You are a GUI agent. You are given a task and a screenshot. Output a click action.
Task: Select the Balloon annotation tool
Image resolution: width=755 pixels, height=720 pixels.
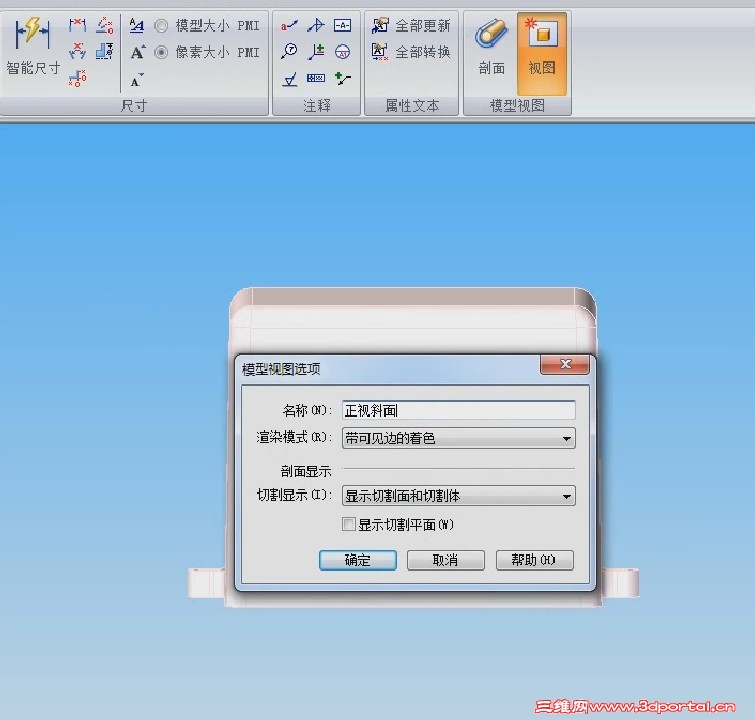coord(289,51)
